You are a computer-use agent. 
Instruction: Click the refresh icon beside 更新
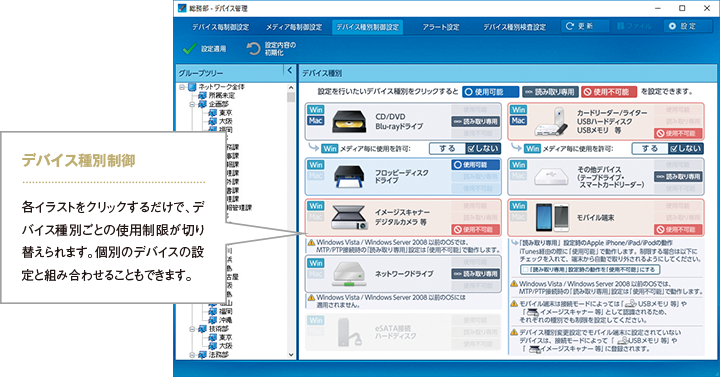[570, 26]
